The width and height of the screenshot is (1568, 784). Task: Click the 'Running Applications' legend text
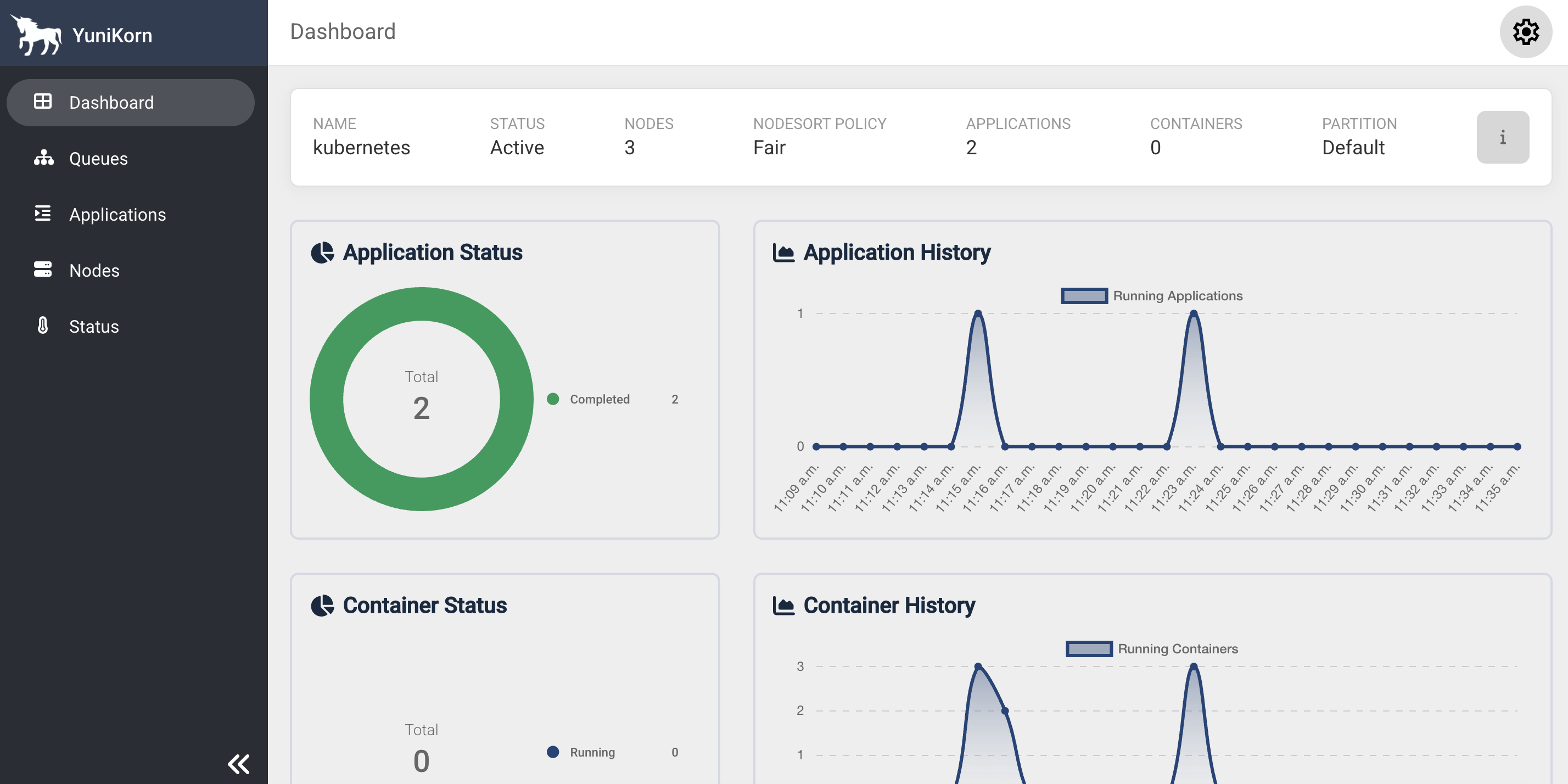(1178, 296)
